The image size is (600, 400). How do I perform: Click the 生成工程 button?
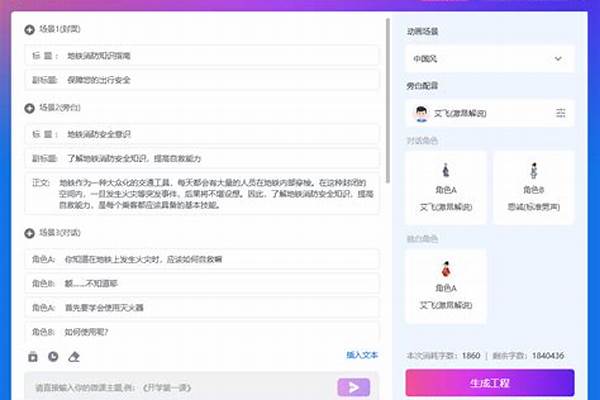(490, 383)
